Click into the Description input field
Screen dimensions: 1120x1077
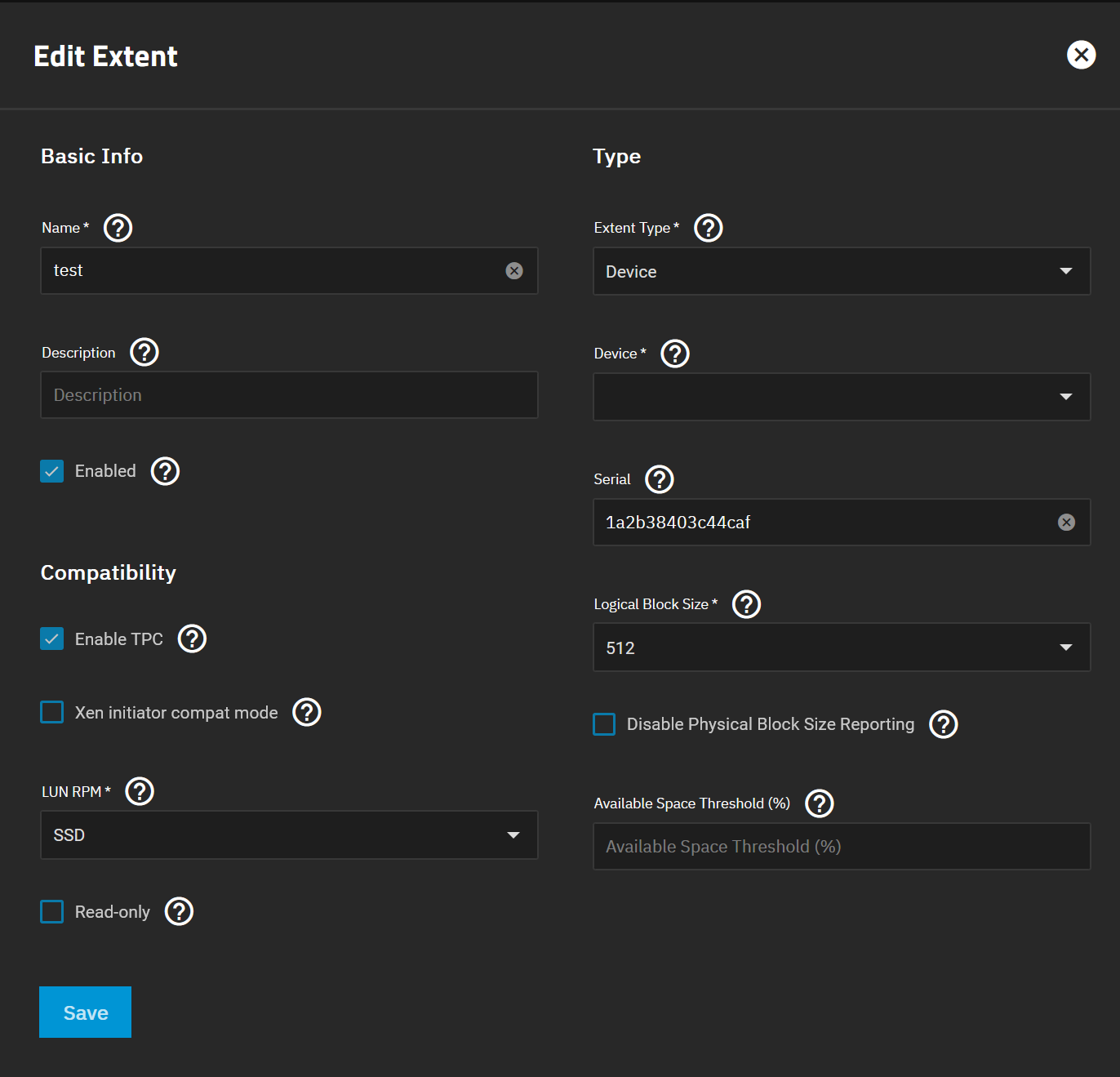tap(289, 395)
